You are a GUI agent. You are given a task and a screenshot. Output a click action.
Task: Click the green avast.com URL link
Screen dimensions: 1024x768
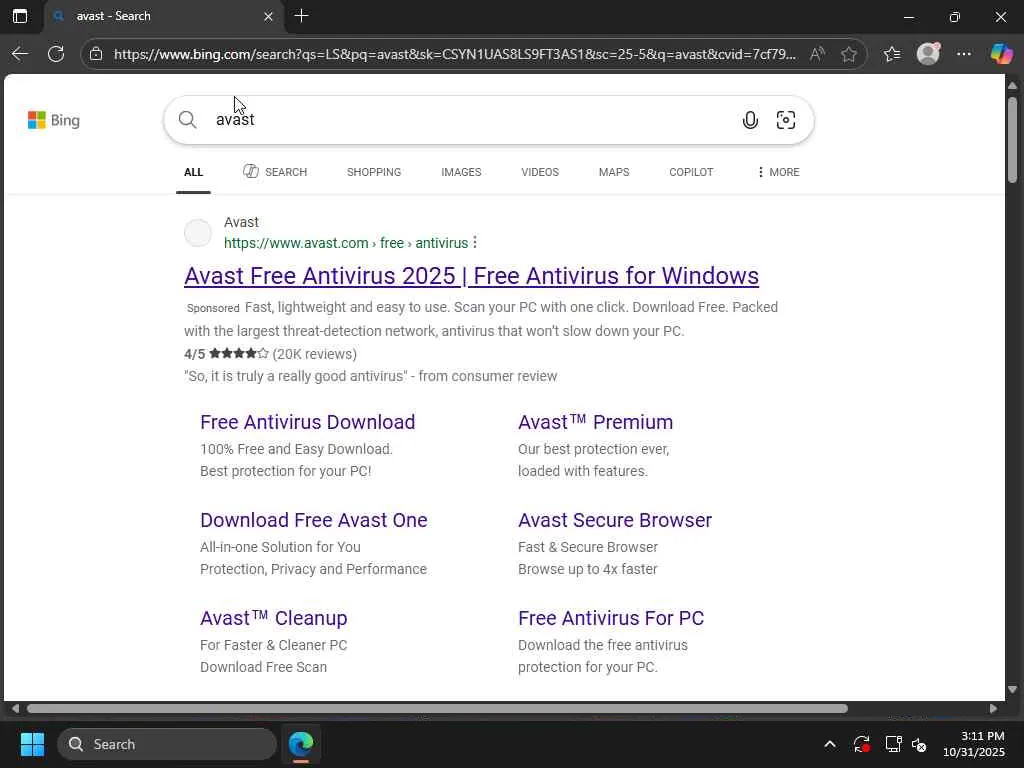click(346, 243)
